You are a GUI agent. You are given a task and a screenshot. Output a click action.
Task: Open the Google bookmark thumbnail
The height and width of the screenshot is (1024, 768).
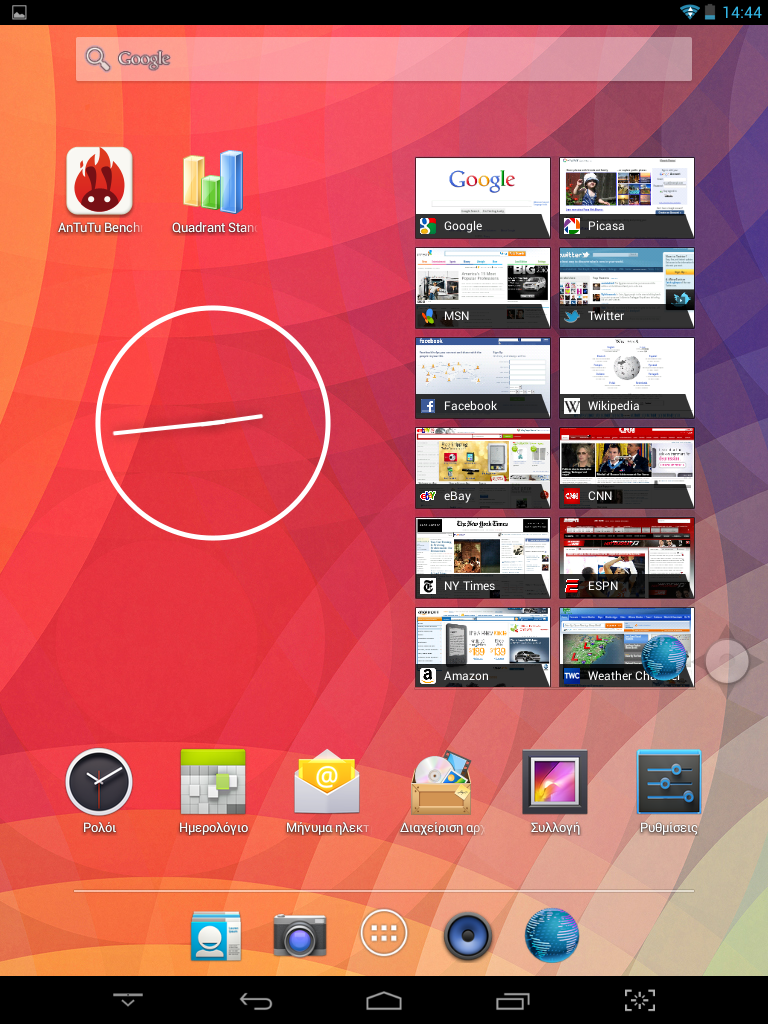[483, 197]
